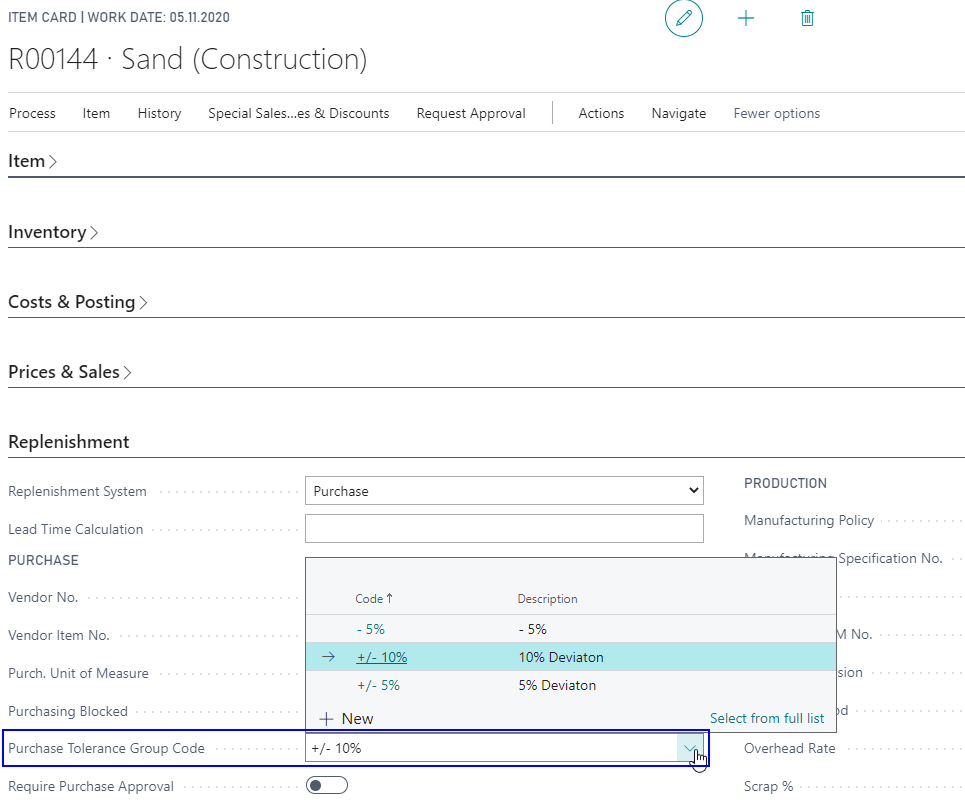Click the Lead Time Calculation field
This screenshot has height=810, width=965.
point(504,529)
